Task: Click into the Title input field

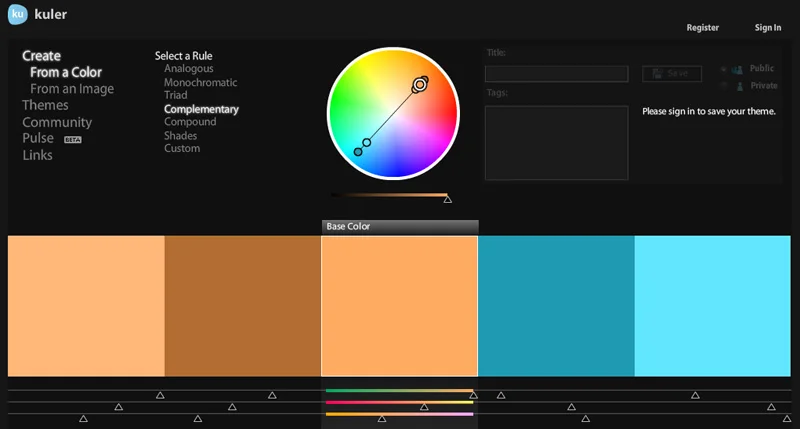Action: 556,74
